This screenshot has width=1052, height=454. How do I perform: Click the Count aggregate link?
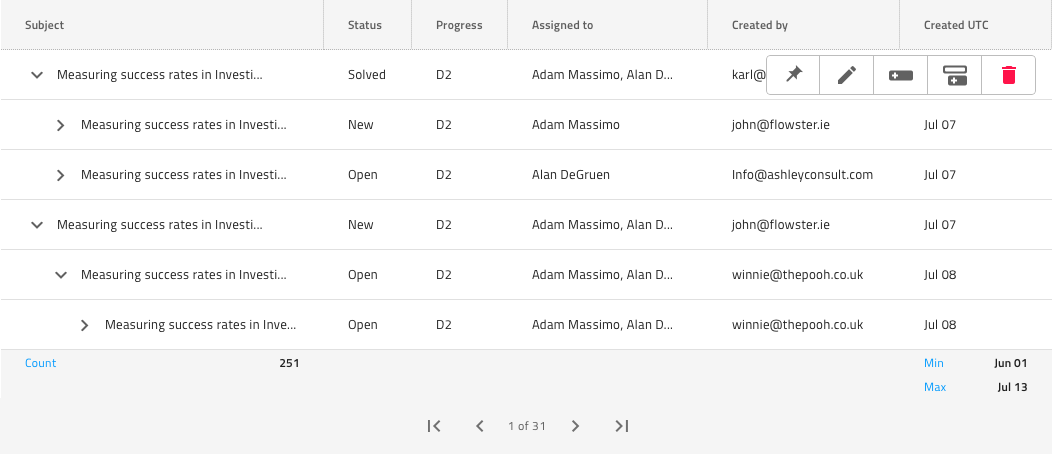coord(41,363)
